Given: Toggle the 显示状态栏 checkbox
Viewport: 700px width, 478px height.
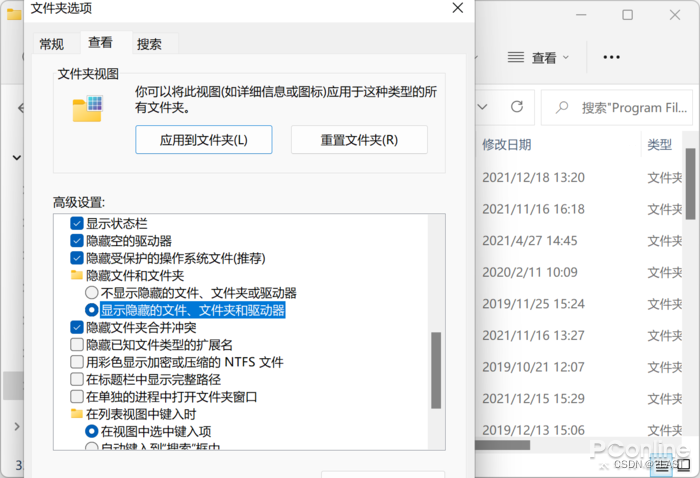Looking at the screenshot, I should click(77, 223).
